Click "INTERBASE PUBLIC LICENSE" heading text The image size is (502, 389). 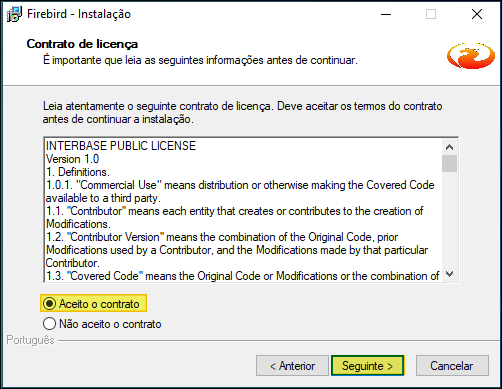point(121,146)
